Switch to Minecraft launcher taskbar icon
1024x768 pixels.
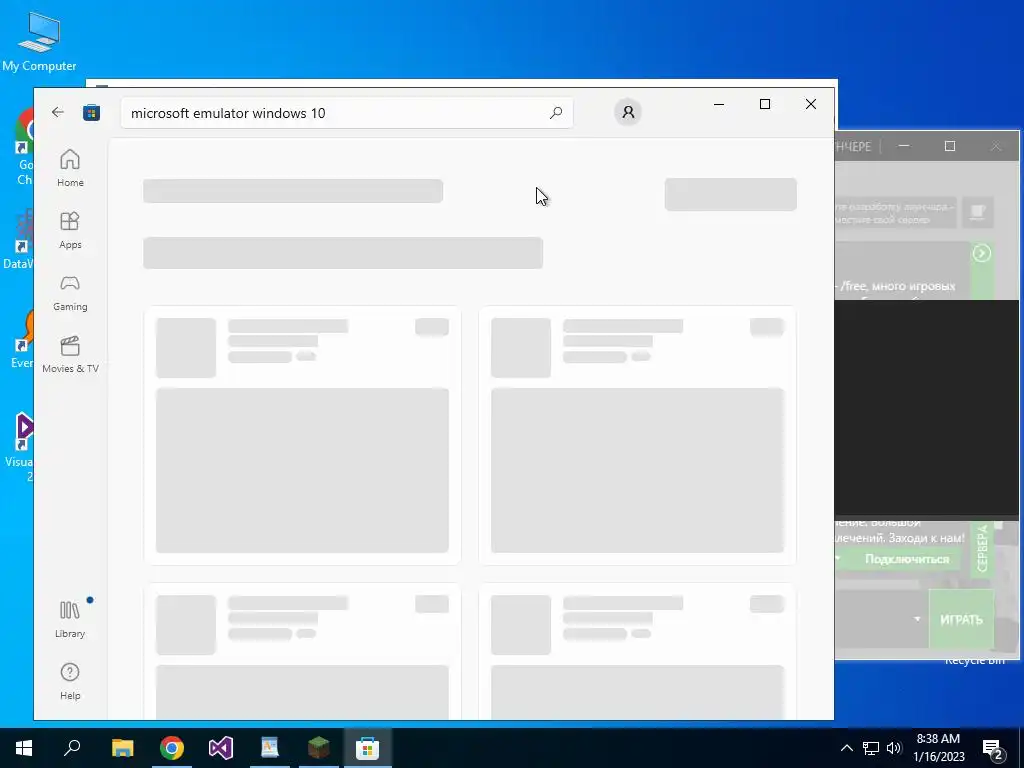(x=319, y=748)
